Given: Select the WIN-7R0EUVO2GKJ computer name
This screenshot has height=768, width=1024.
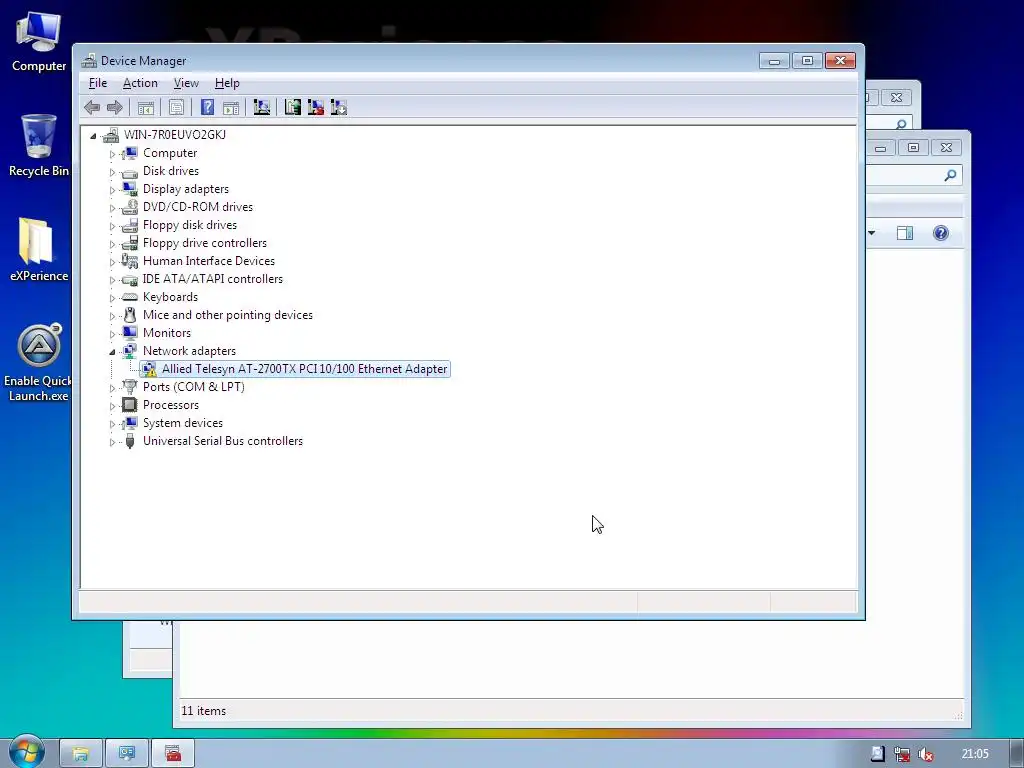Looking at the screenshot, I should [175, 135].
